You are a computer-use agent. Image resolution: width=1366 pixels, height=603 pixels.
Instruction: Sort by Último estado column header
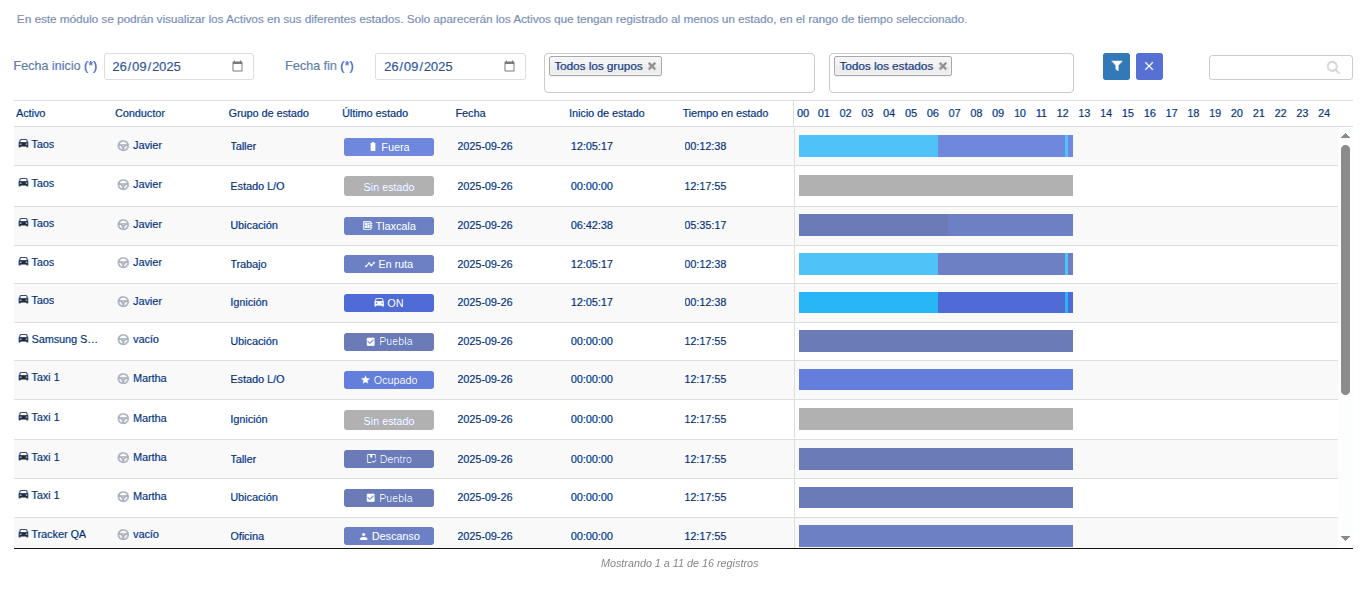pos(375,113)
